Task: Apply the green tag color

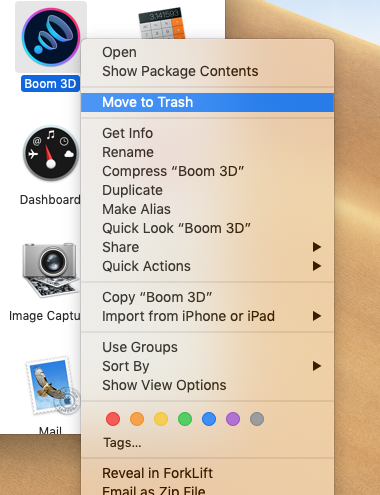Action: [185, 419]
